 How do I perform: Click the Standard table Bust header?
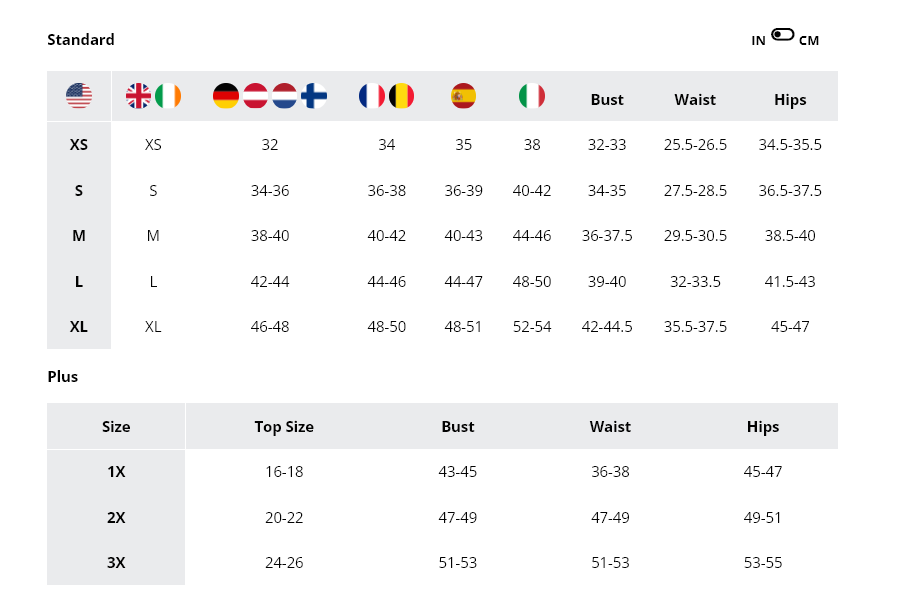[607, 100]
